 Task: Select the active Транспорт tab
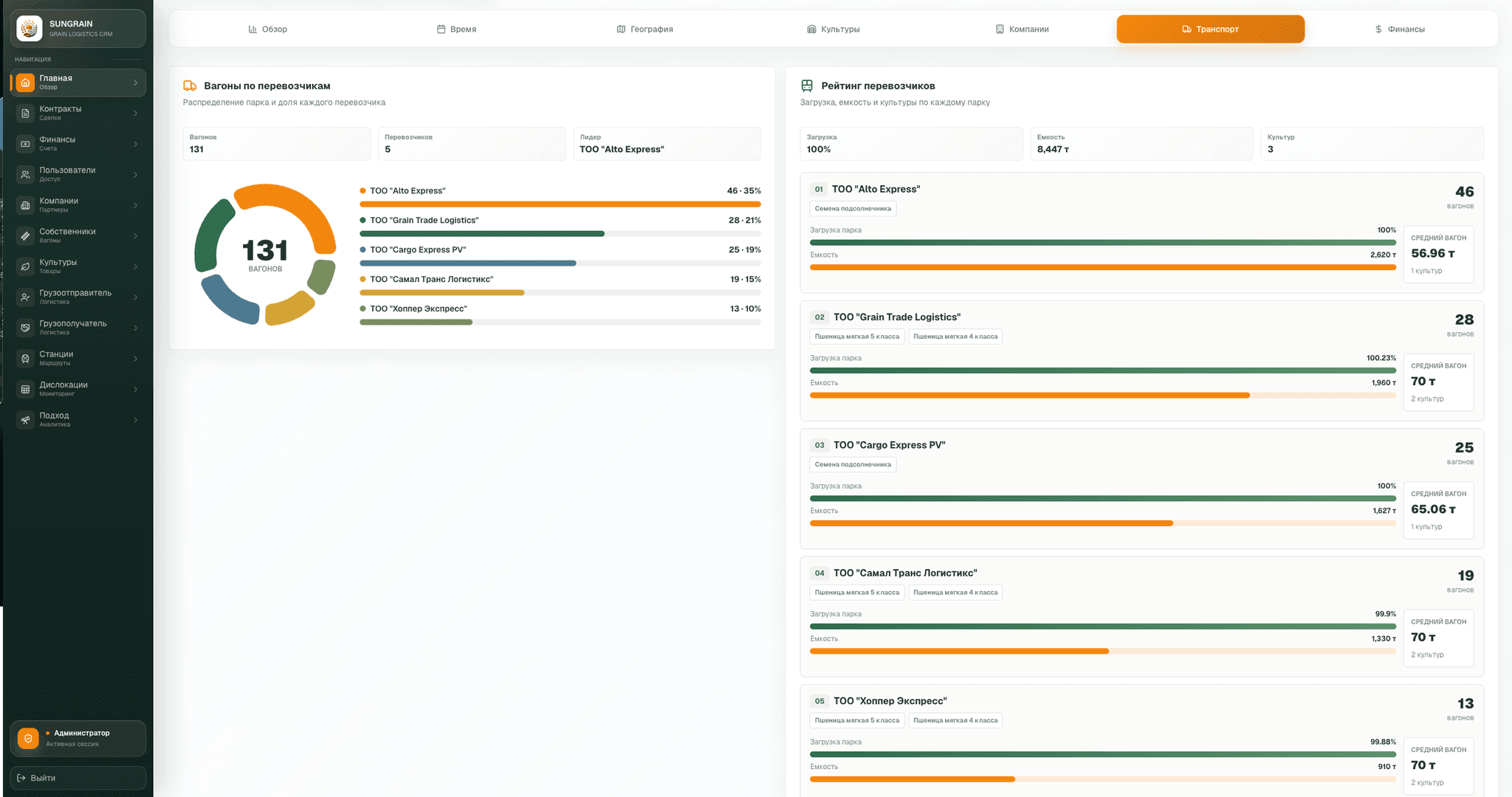pos(1210,30)
